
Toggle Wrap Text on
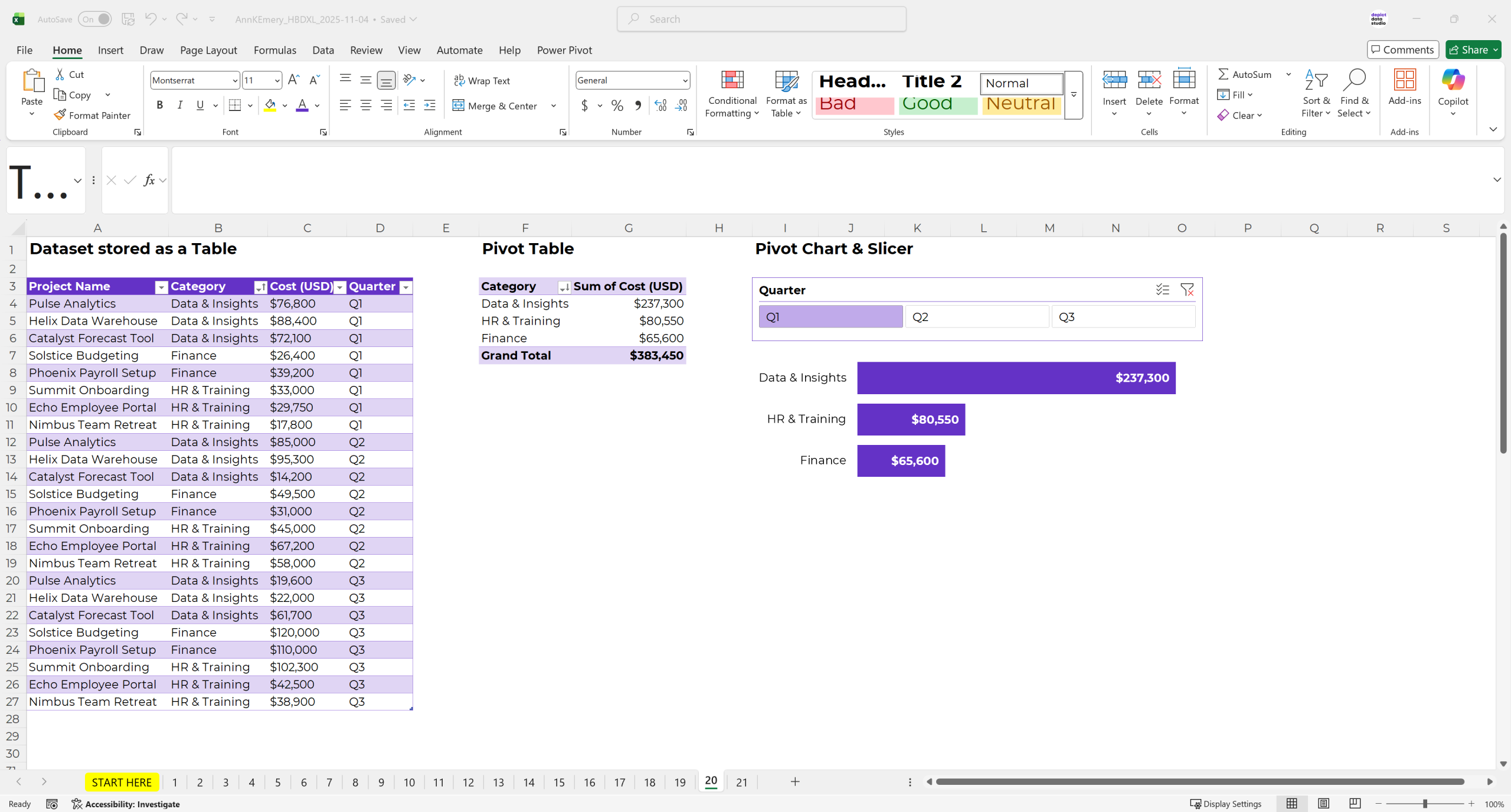tap(482, 81)
